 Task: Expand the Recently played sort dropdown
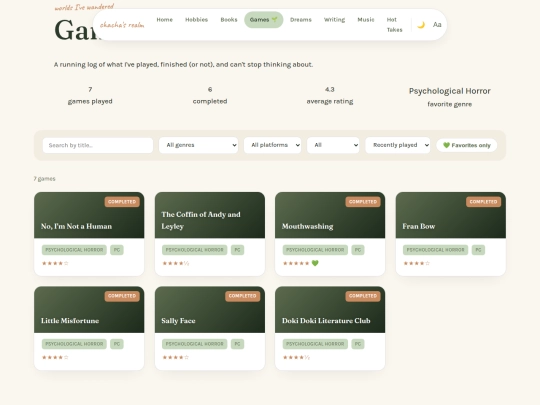coord(398,145)
